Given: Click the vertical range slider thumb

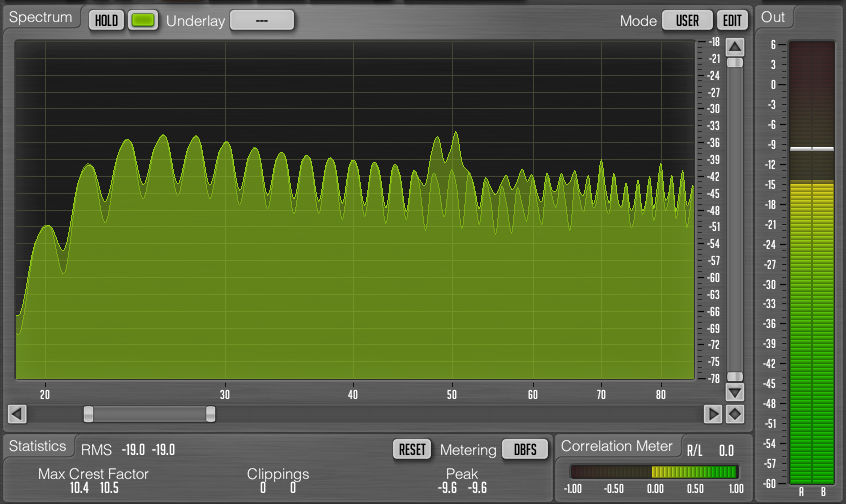Looking at the screenshot, I should 735,62.
